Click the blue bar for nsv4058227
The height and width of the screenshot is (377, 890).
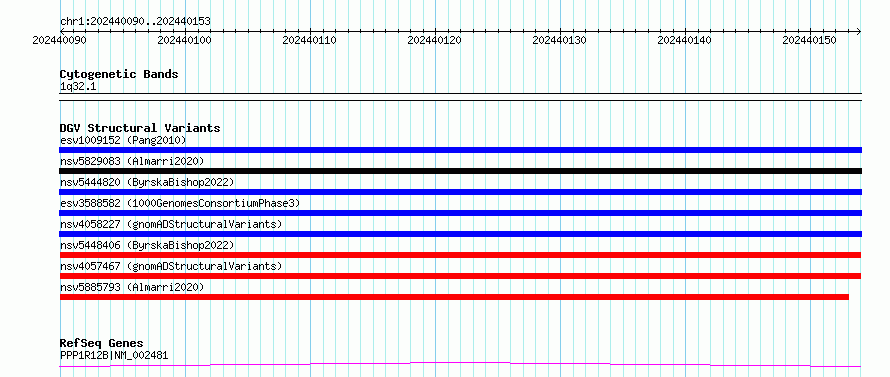pyautogui.click(x=460, y=234)
